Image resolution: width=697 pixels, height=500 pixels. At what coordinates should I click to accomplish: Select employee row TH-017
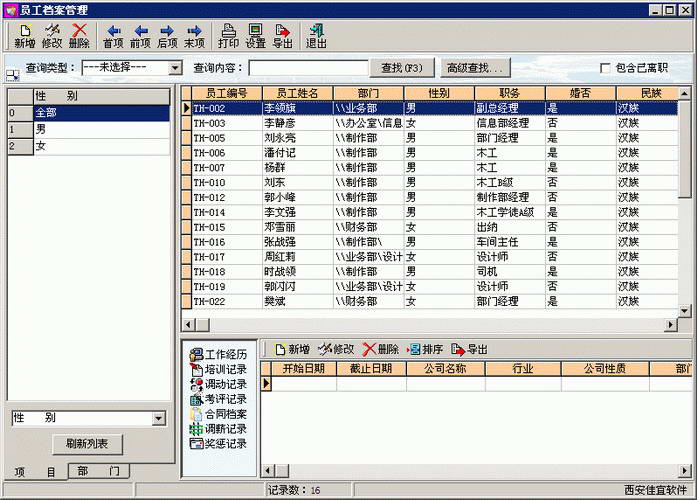[x=430, y=257]
